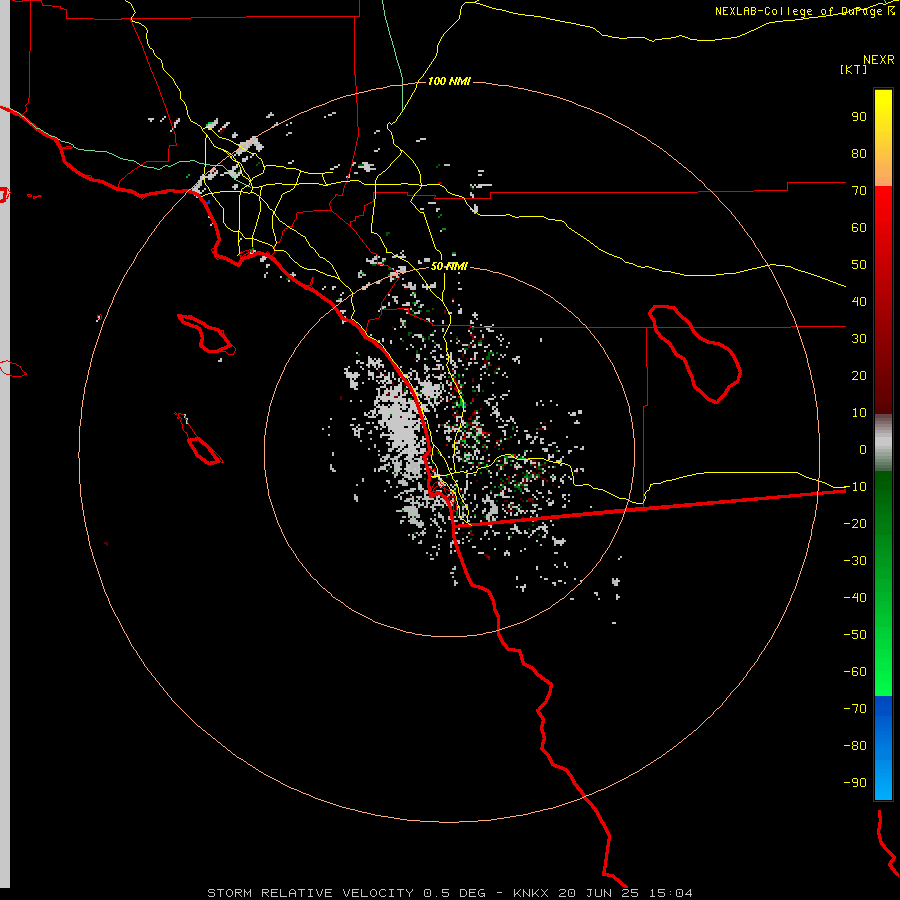Click the 60 knot scale label
Image resolution: width=900 pixels, height=900 pixels.
[x=859, y=227]
